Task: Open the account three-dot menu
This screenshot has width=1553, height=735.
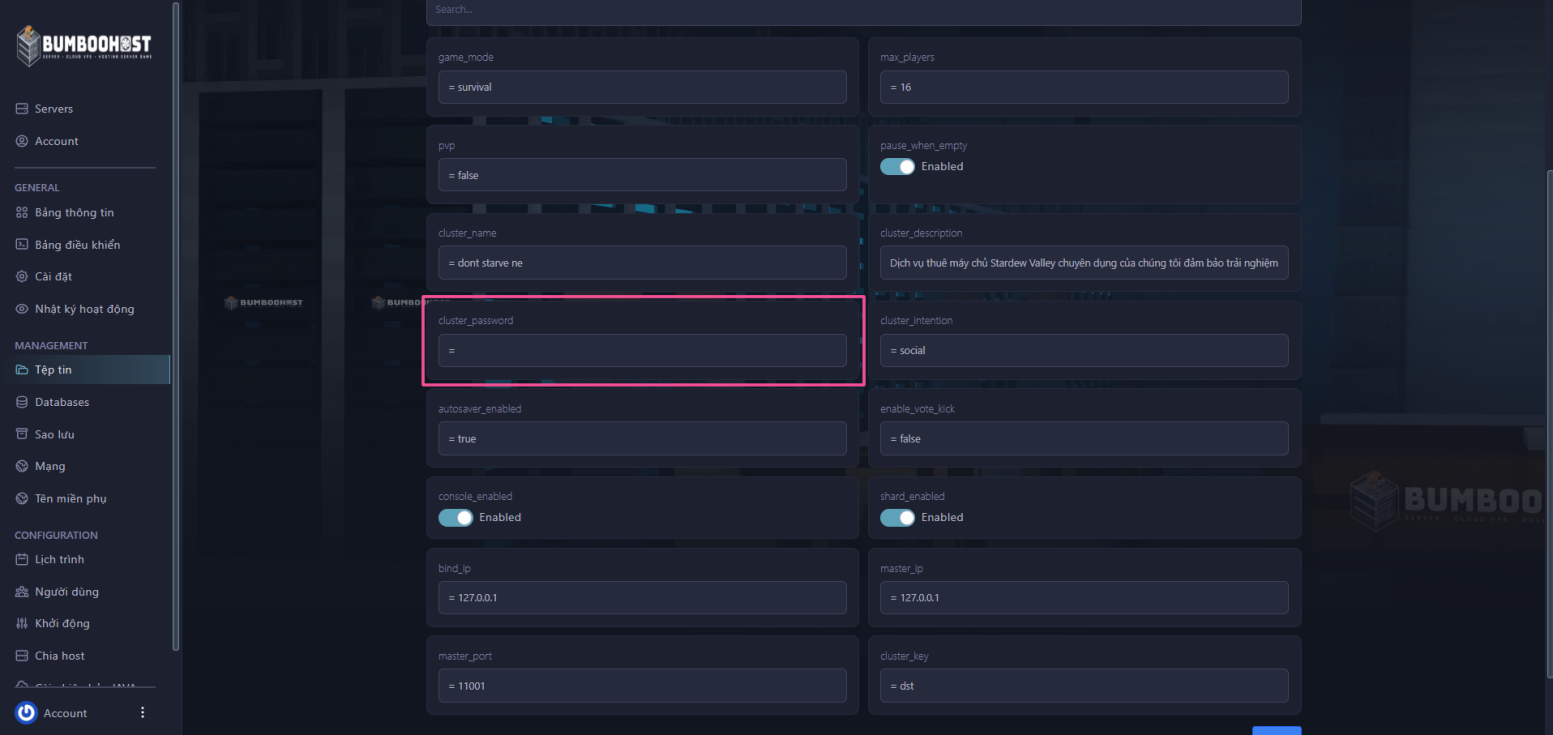Action: 142,713
